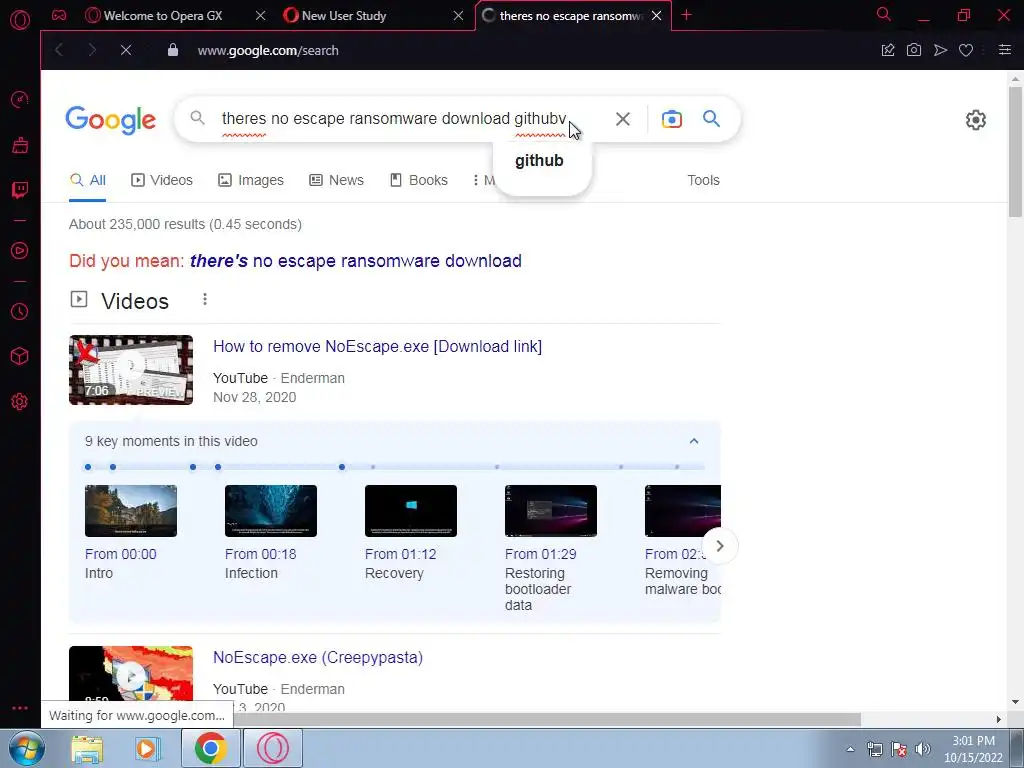Choose the github spelling suggestion

tap(539, 161)
